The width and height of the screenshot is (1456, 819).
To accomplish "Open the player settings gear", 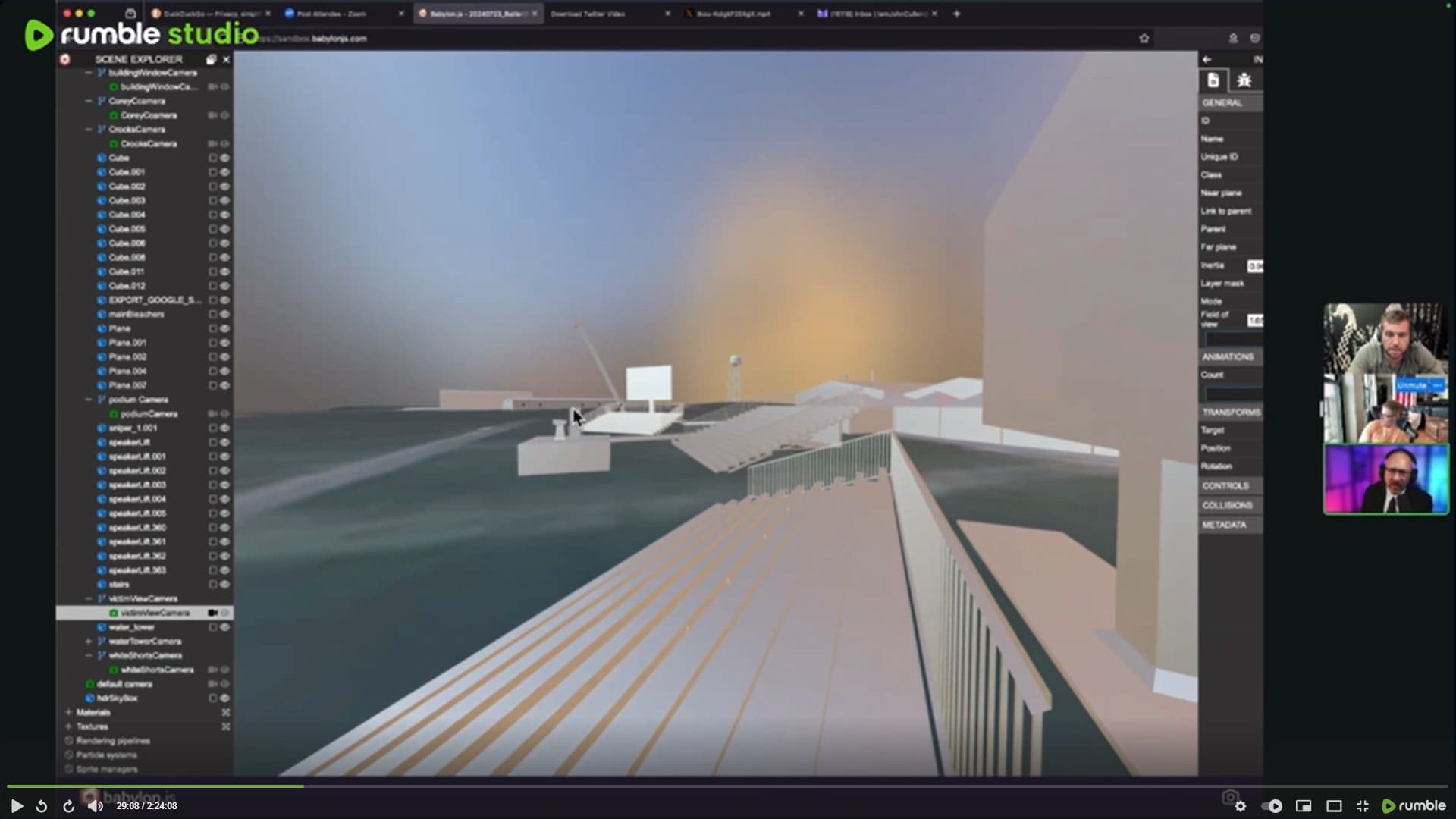I will pos(1241,806).
